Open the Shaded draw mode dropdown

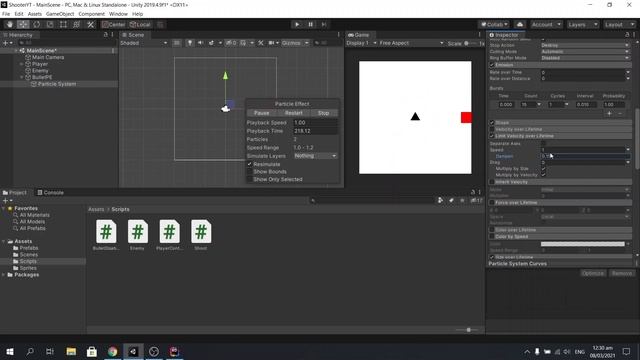pyautogui.click(x=143, y=43)
